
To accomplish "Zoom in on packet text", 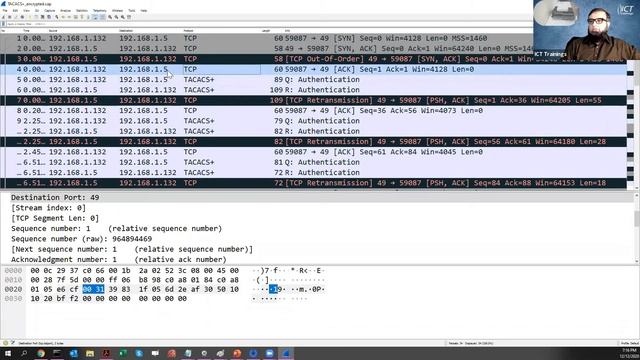I will pos(110,17).
